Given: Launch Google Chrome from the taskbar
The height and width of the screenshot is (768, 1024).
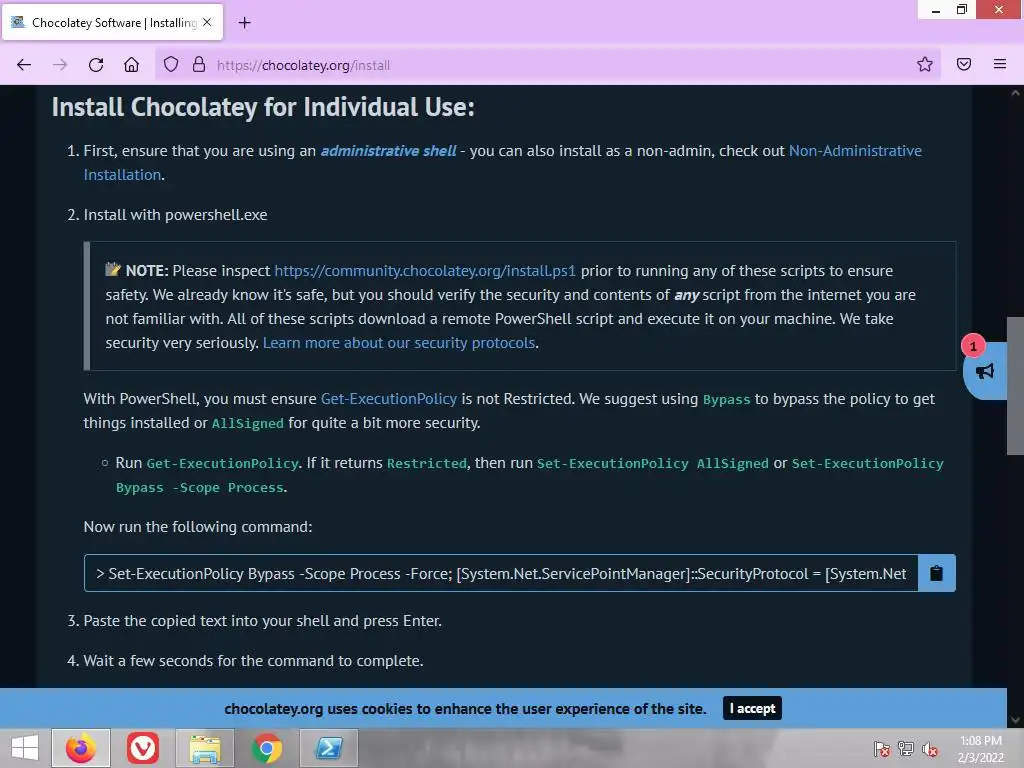Looking at the screenshot, I should pos(266,748).
